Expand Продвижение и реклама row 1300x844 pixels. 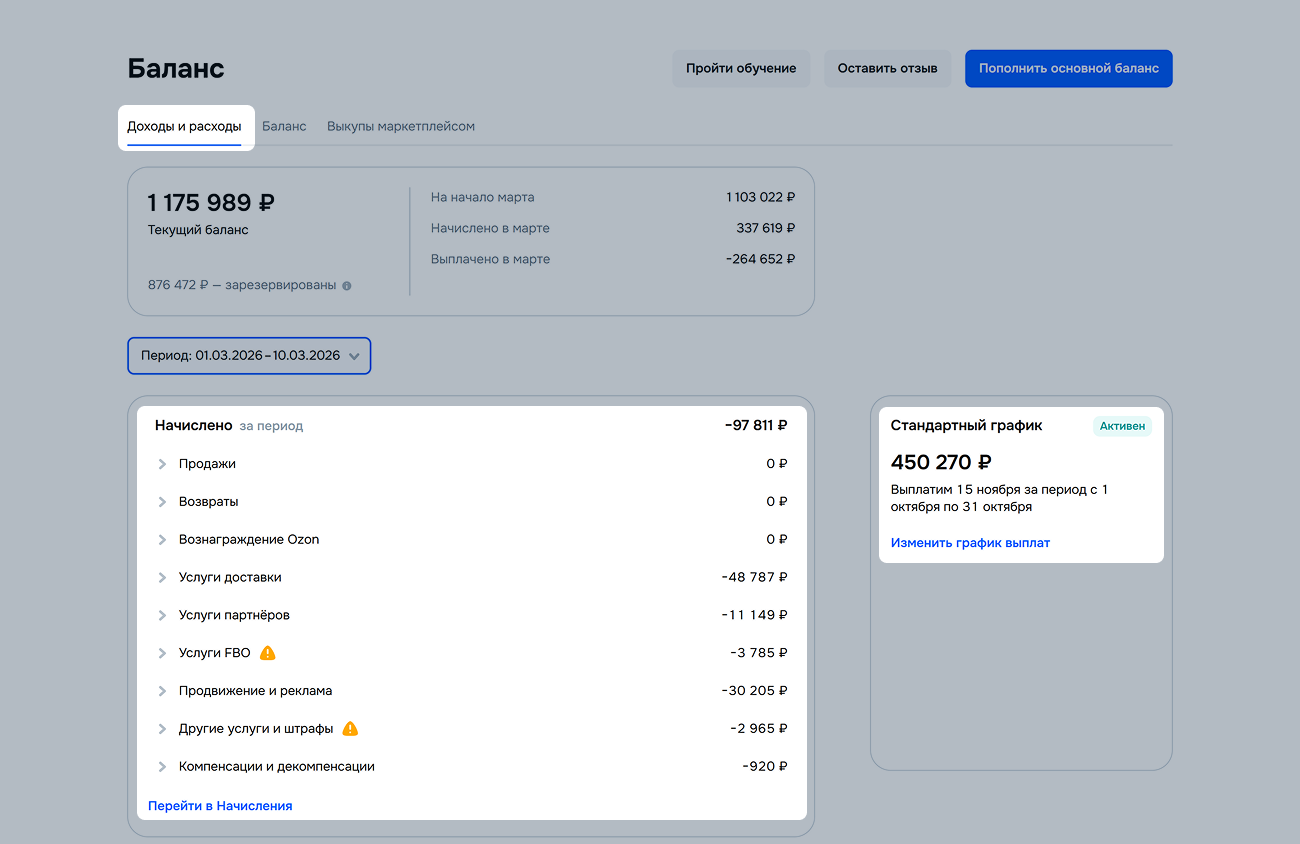162,691
